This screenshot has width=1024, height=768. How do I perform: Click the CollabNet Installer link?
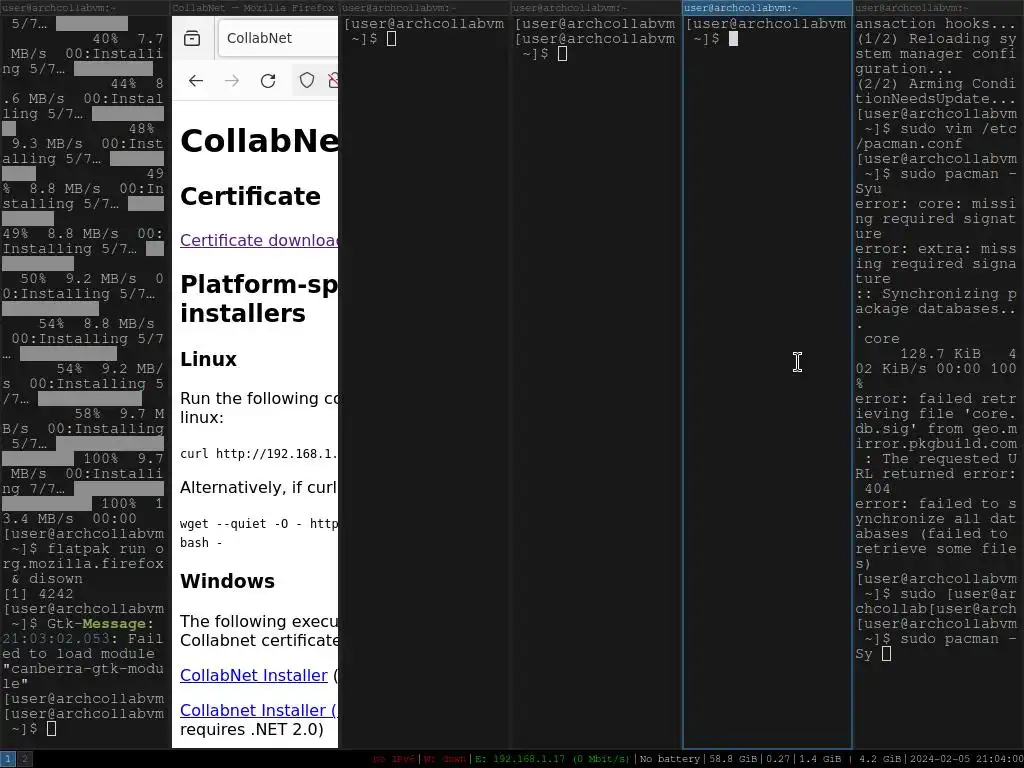[x=253, y=675]
